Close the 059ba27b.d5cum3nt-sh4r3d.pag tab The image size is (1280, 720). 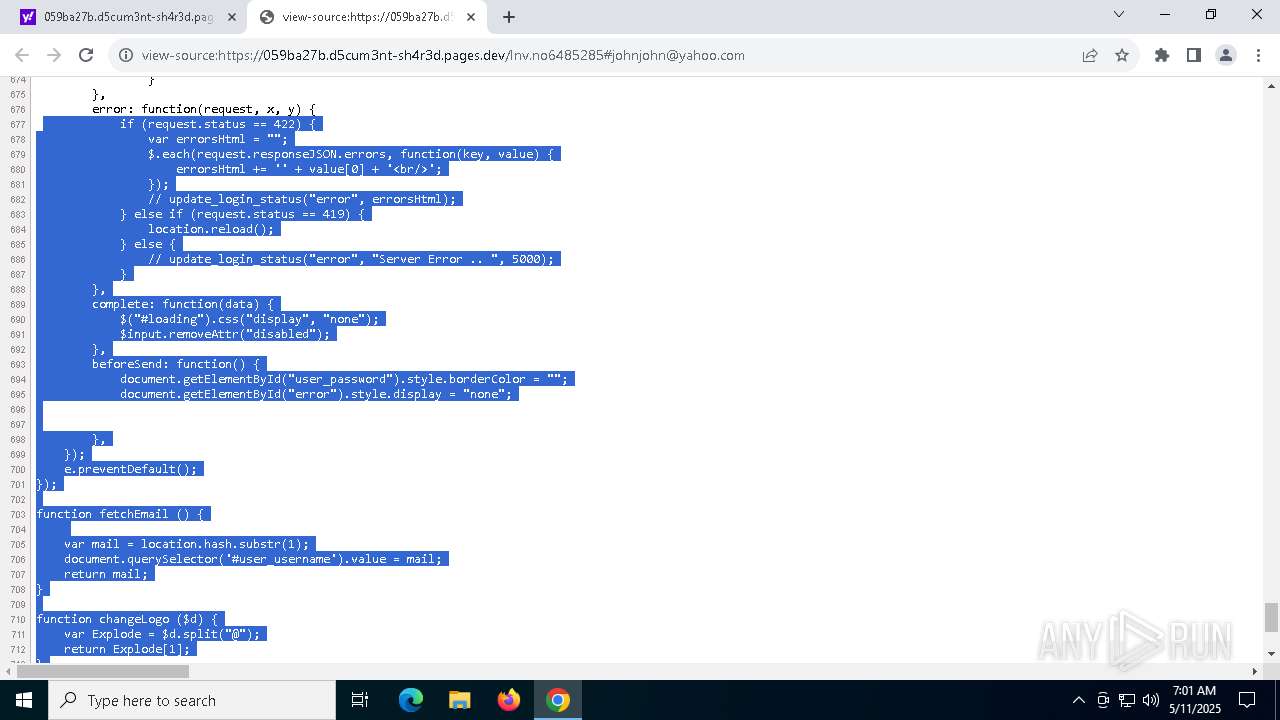232,17
